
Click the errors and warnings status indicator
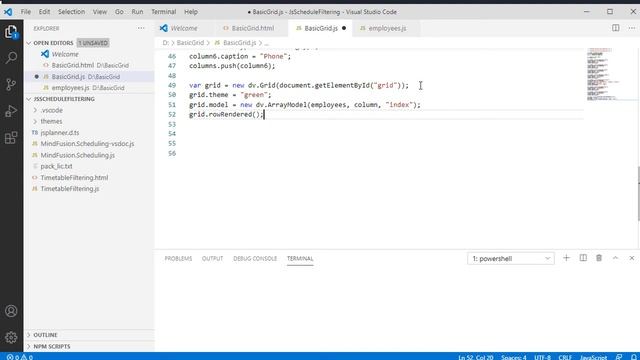click(x=20, y=357)
